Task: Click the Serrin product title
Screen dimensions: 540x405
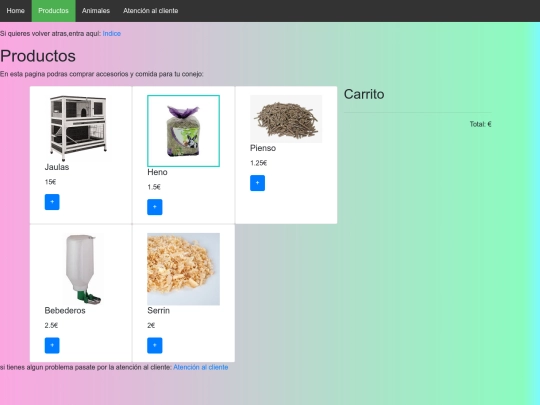Action: tap(158, 310)
